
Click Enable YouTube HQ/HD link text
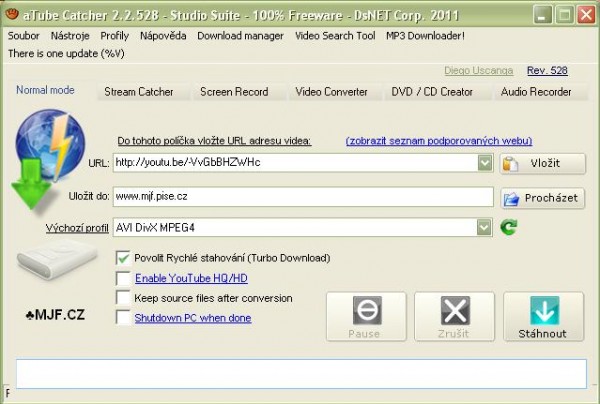191,278
